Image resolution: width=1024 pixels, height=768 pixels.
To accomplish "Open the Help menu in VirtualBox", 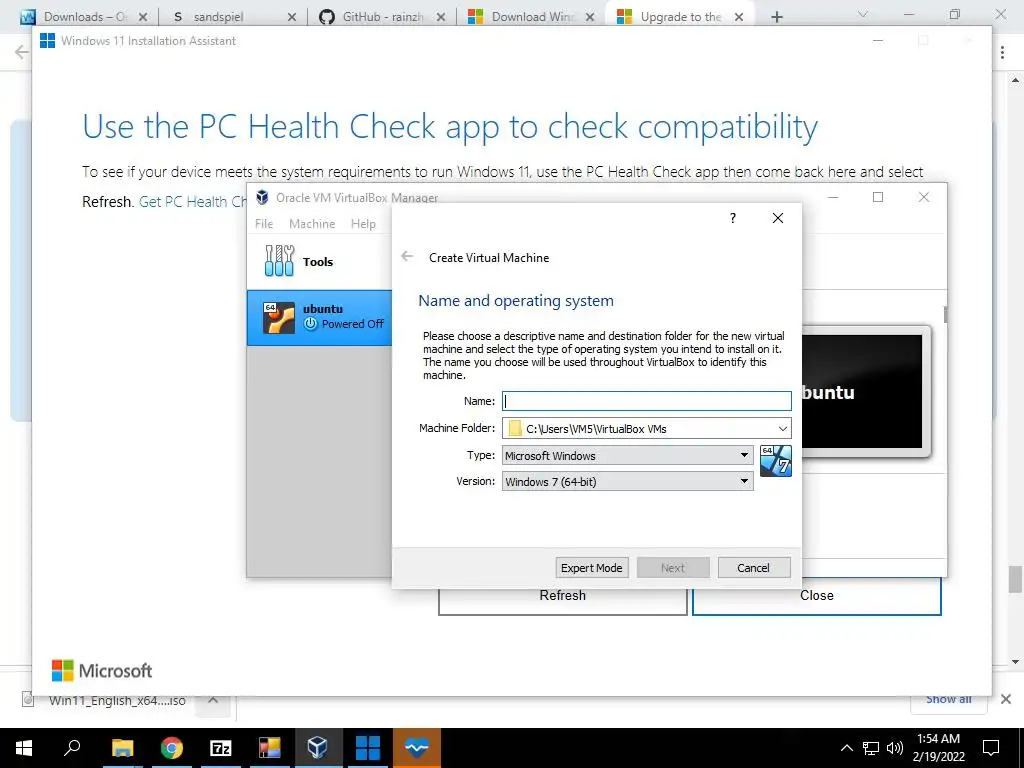I will click(363, 224).
